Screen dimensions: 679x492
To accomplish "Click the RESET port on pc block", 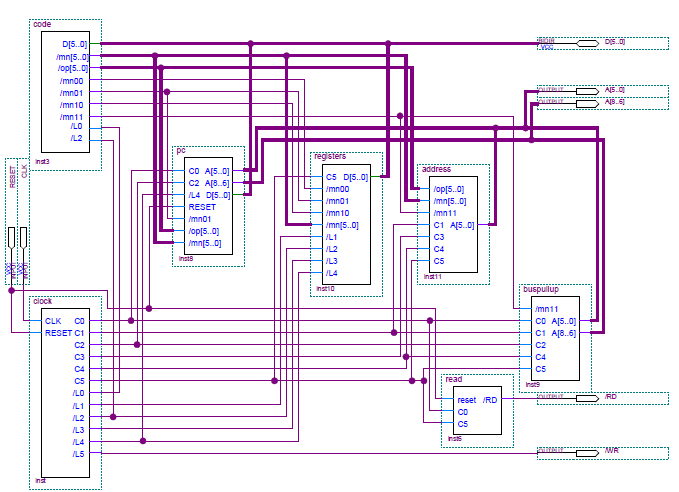I will point(202,207).
